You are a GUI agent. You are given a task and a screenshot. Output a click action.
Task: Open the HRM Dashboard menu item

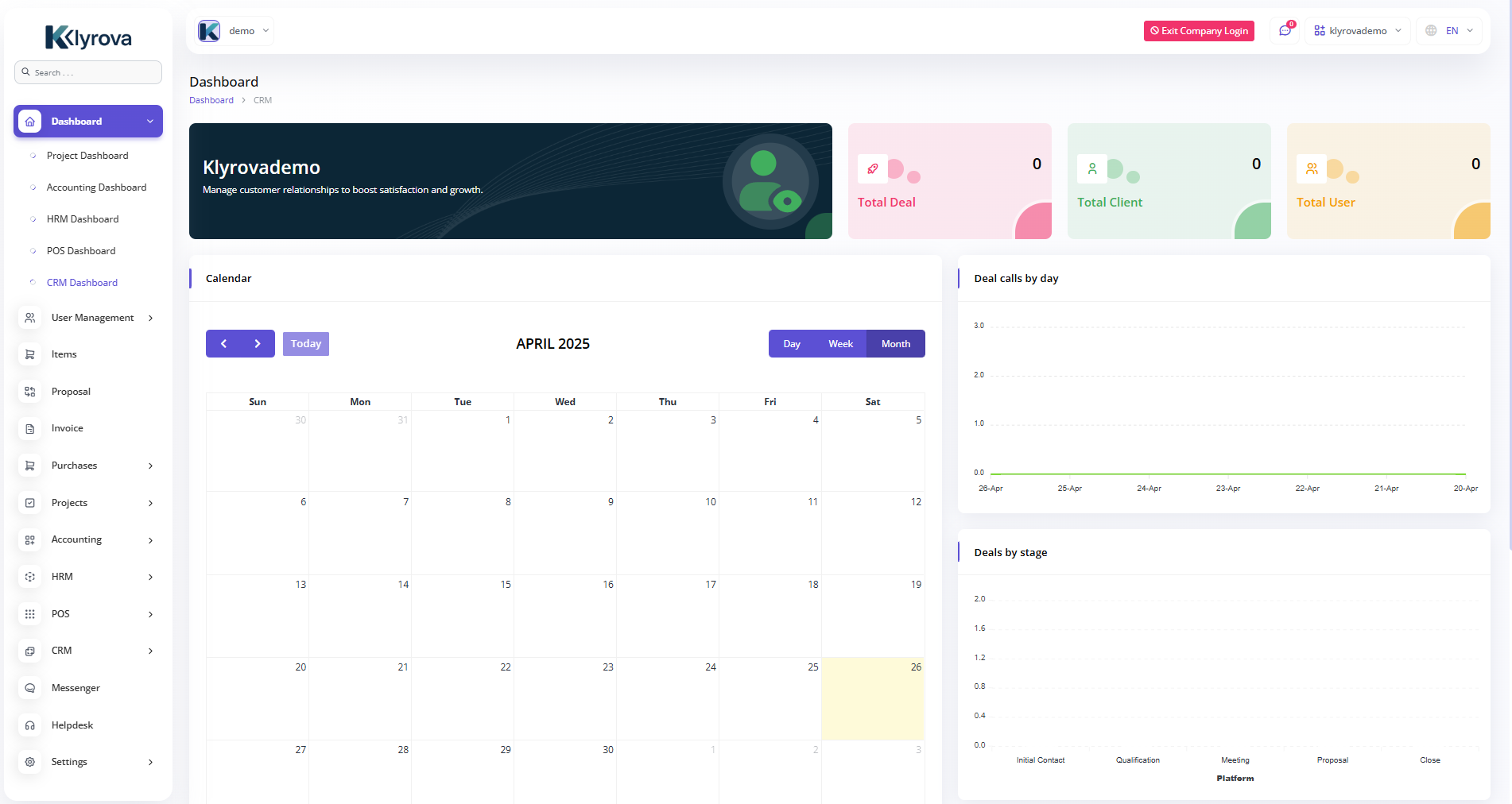83,219
